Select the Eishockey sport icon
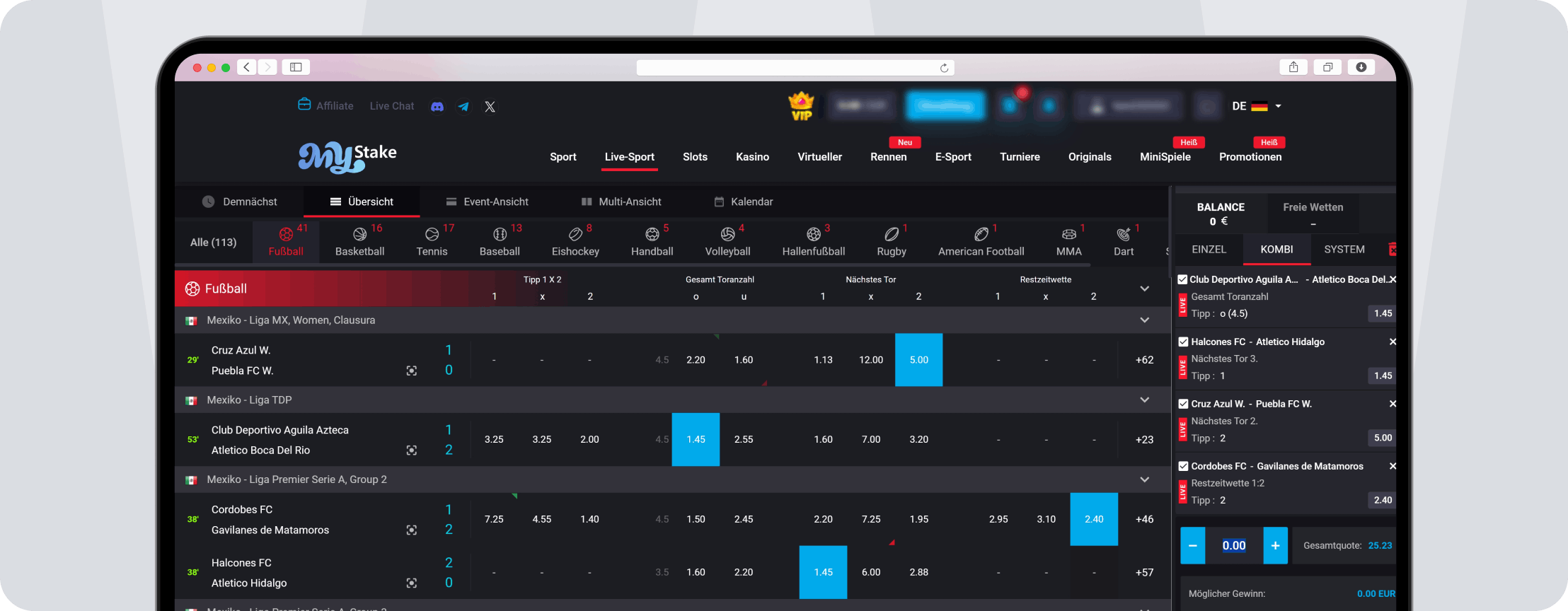The image size is (1568, 611). click(575, 234)
